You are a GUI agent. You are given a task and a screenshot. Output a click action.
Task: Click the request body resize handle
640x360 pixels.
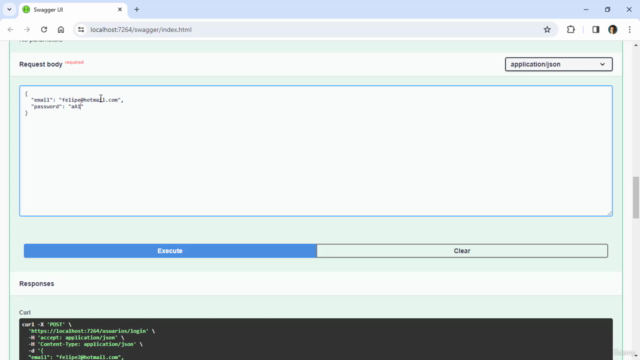point(609,213)
